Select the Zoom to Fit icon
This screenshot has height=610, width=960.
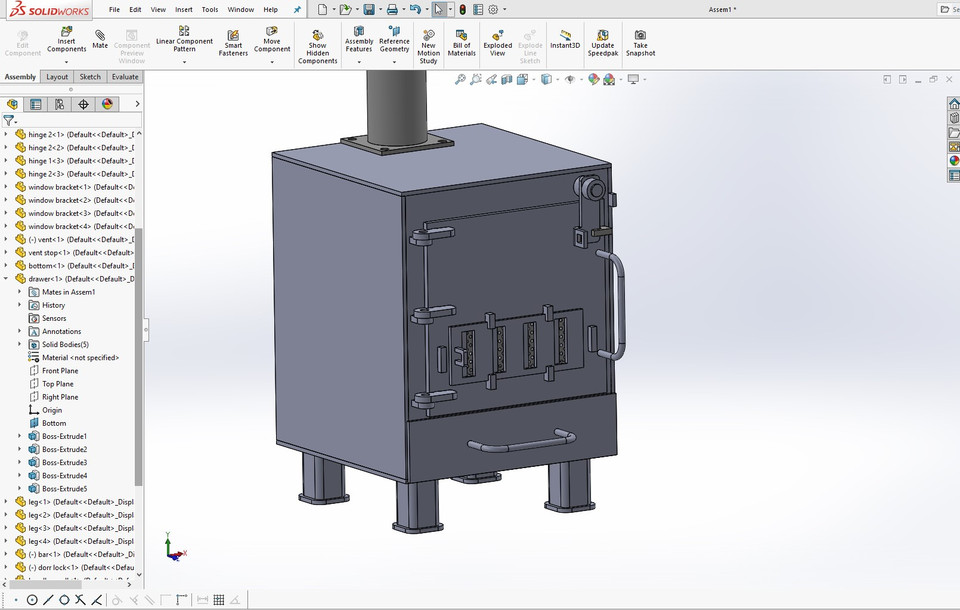pos(459,79)
